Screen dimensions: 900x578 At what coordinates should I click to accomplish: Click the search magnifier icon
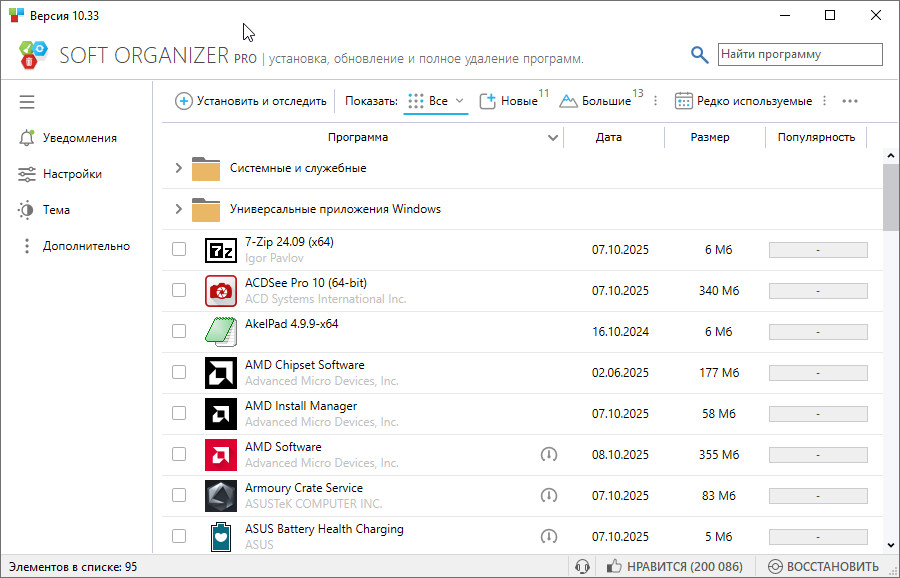pyautogui.click(x=700, y=55)
